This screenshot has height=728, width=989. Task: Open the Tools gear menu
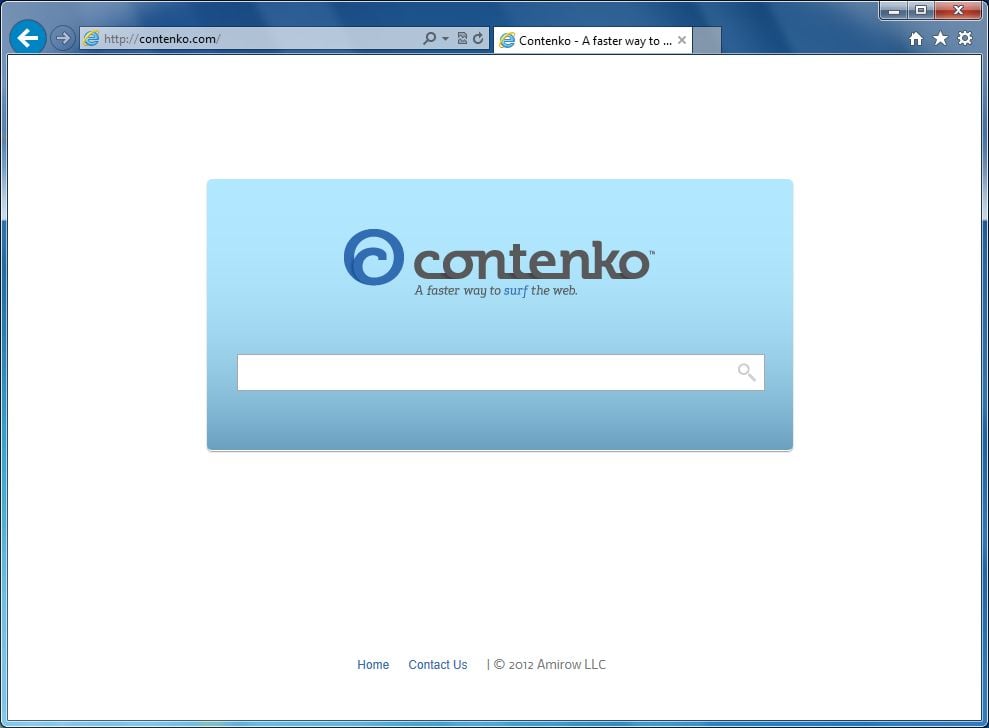(x=965, y=38)
